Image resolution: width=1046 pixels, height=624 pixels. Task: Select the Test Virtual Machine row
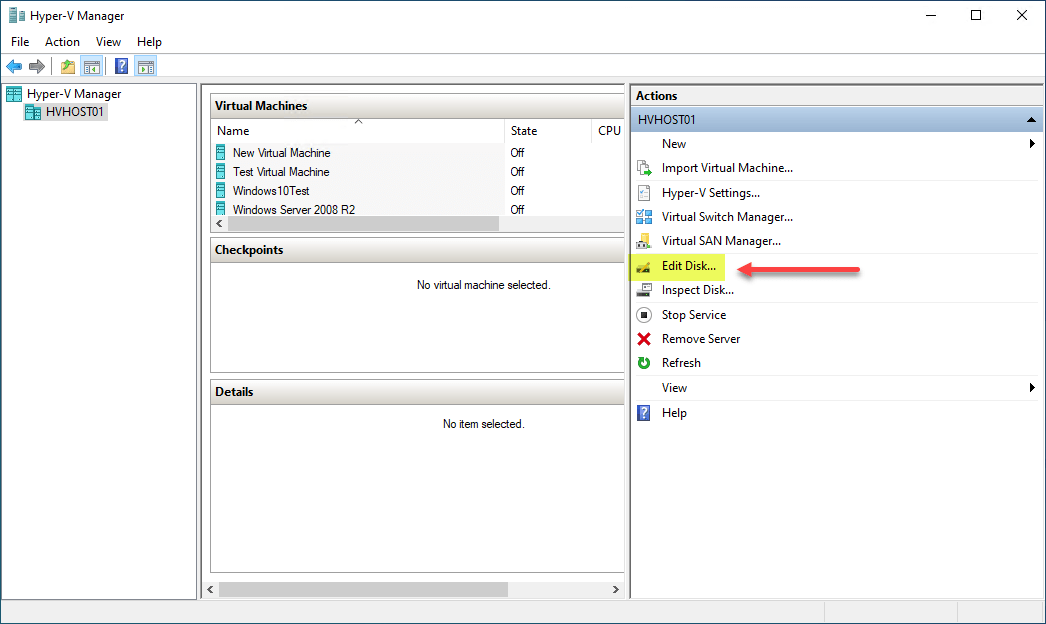pyautogui.click(x=418, y=172)
